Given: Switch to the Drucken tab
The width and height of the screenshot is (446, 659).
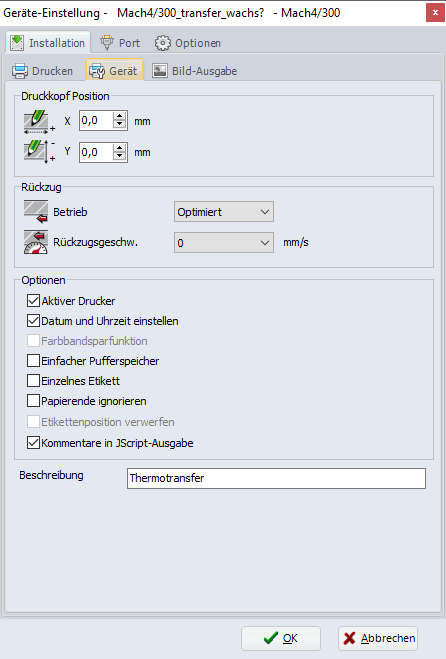Looking at the screenshot, I should point(43,71).
